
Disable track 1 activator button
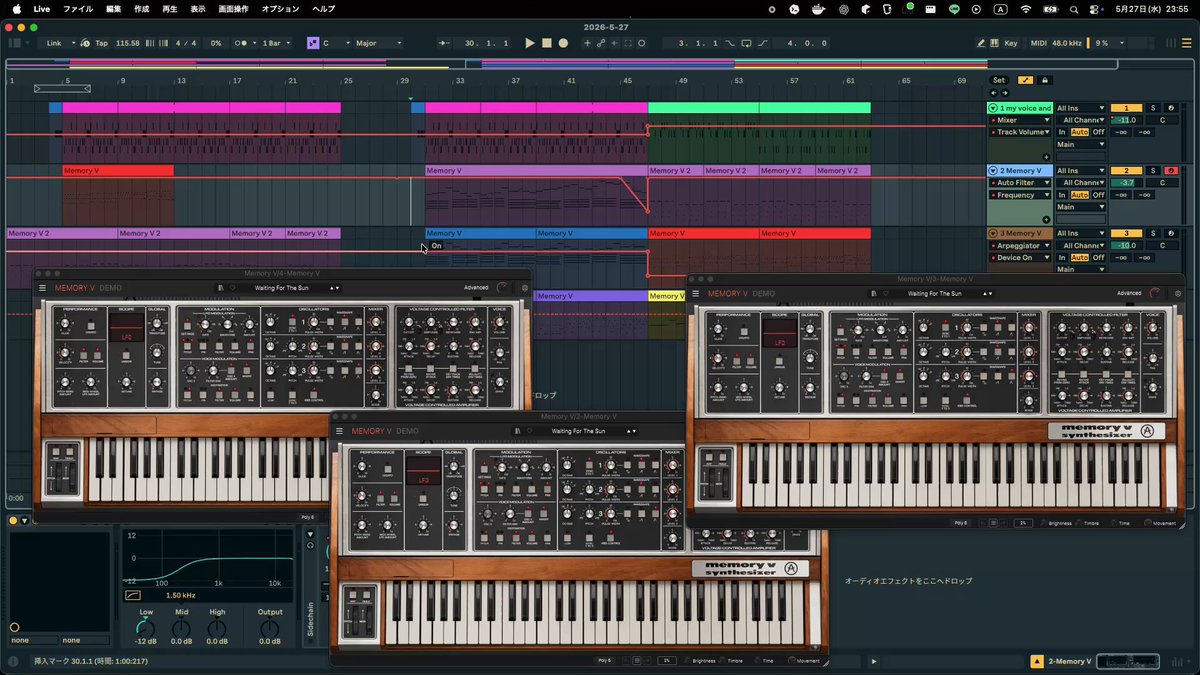[1126, 108]
